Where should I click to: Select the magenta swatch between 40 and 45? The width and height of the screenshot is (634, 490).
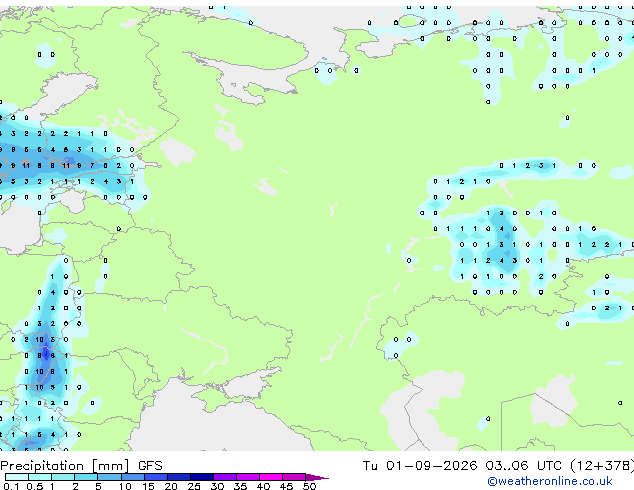click(x=271, y=477)
